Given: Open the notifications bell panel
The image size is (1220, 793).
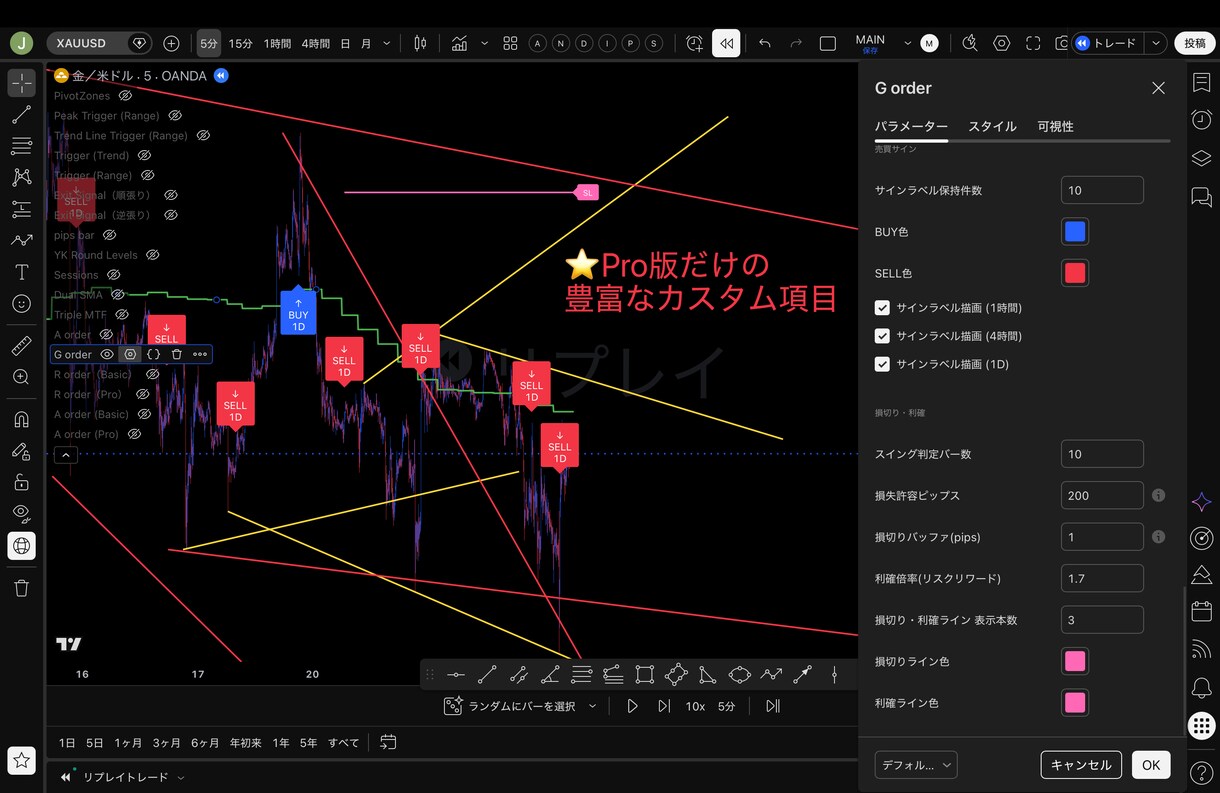Looking at the screenshot, I should pyautogui.click(x=1202, y=688).
